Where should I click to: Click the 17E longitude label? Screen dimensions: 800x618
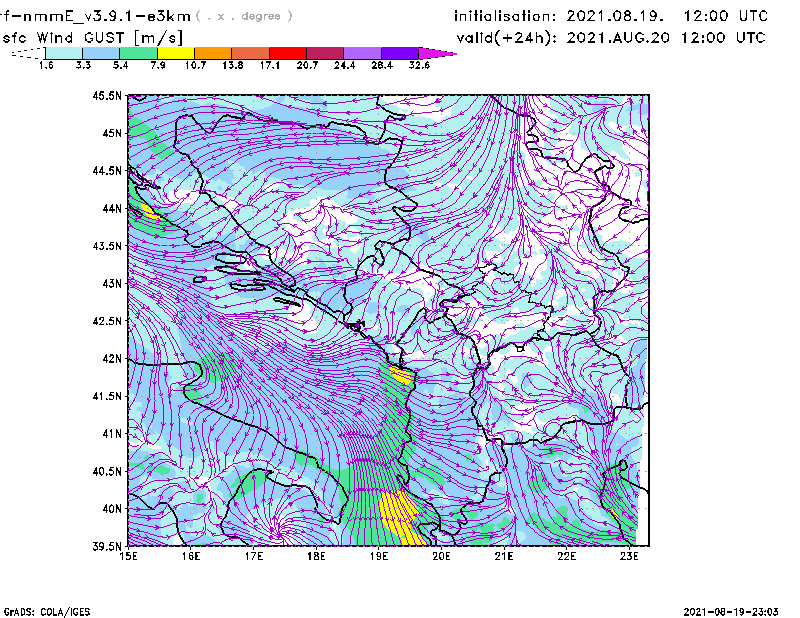pos(254,556)
